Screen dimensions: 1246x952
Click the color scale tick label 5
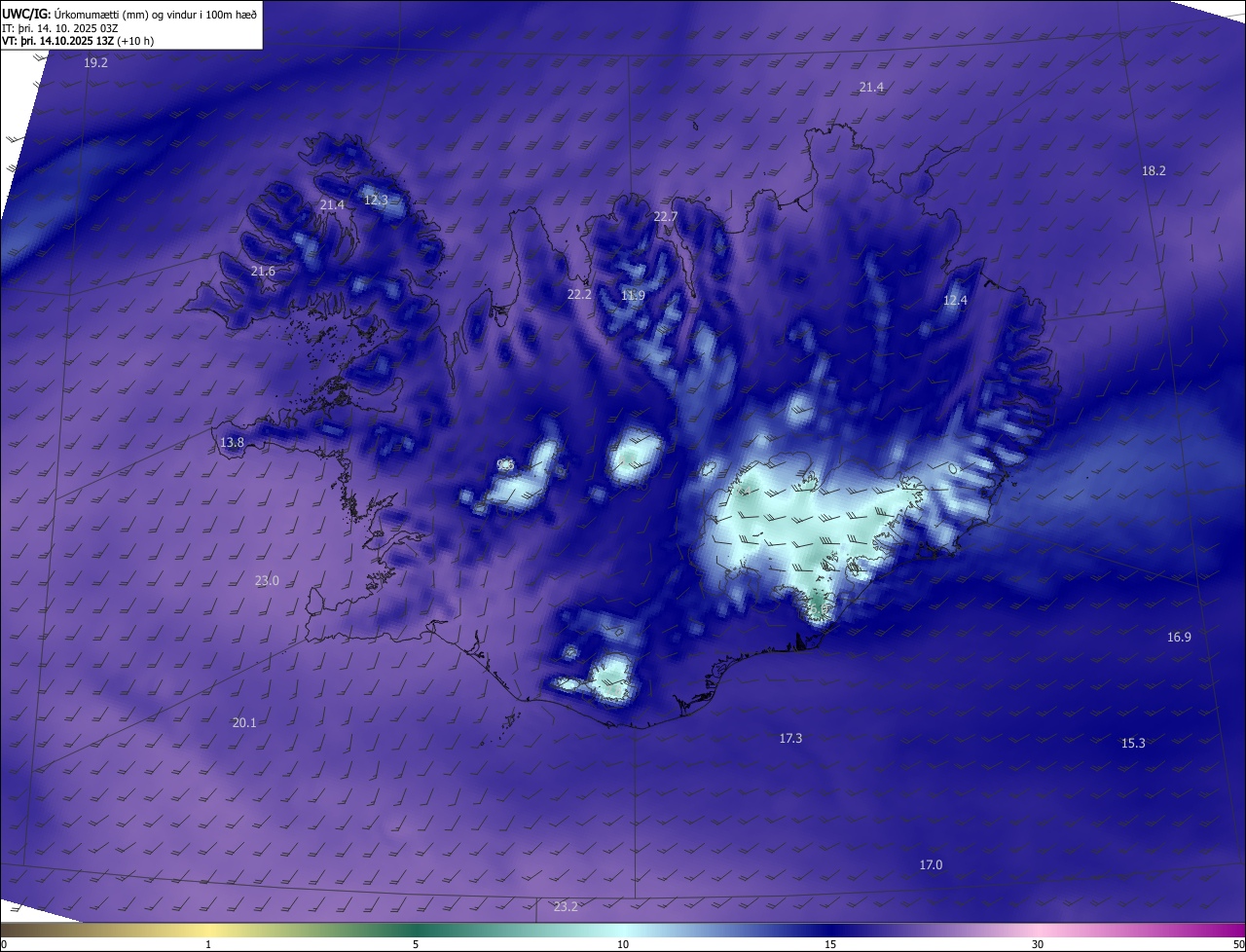click(416, 945)
